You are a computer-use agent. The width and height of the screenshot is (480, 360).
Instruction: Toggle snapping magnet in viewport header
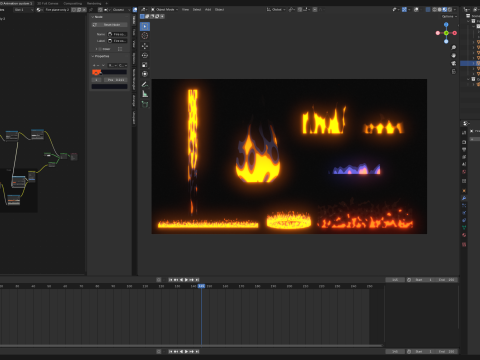pyautogui.click(x=300, y=10)
